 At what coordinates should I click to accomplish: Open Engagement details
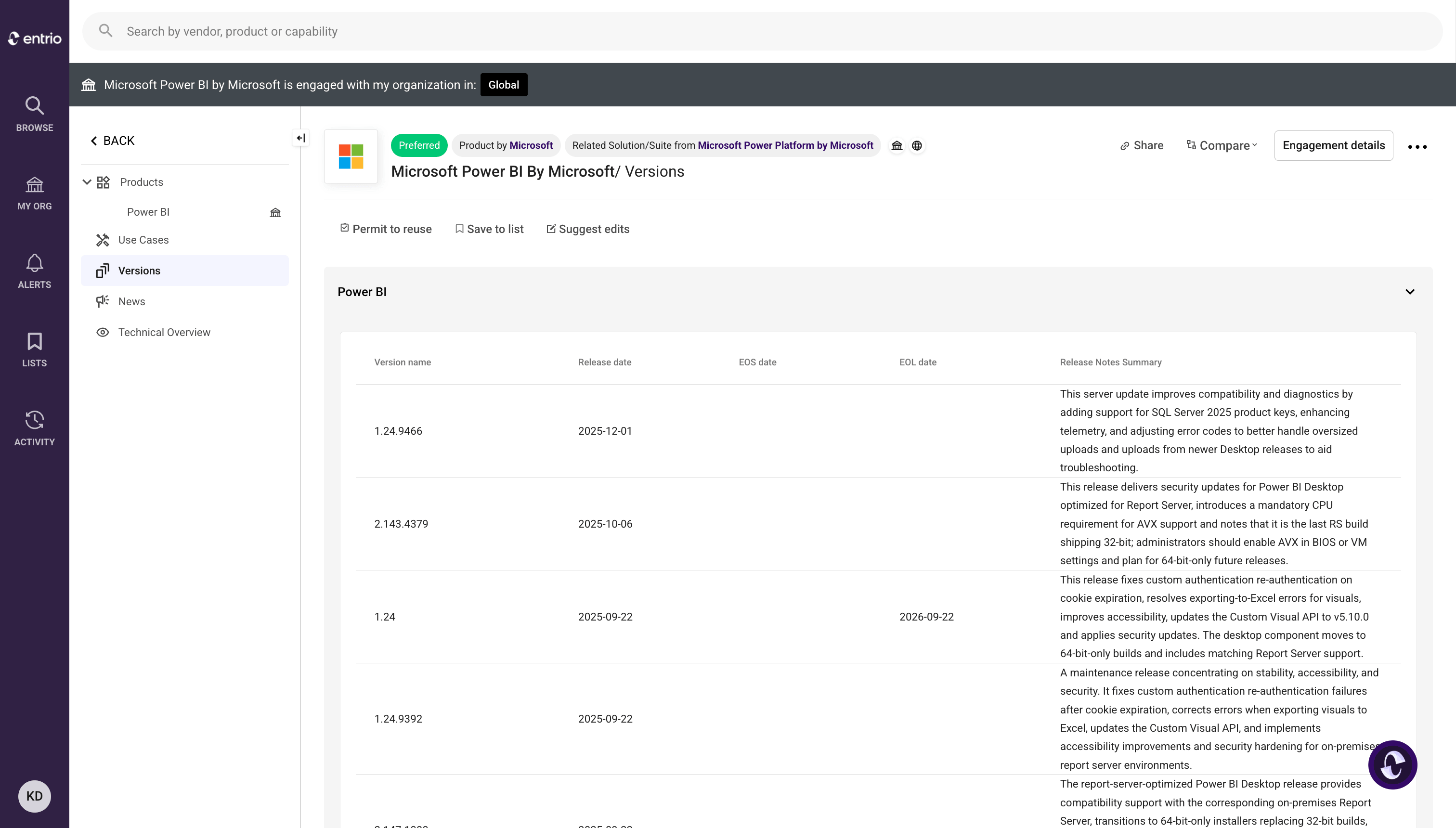click(x=1334, y=145)
